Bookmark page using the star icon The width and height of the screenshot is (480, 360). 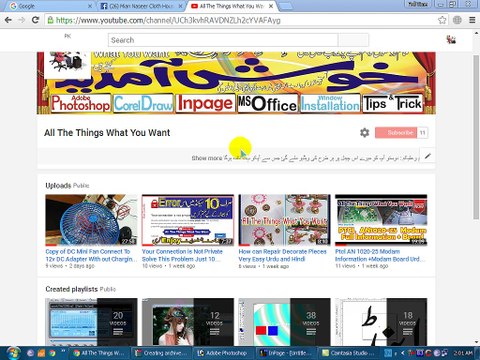[x=442, y=20]
